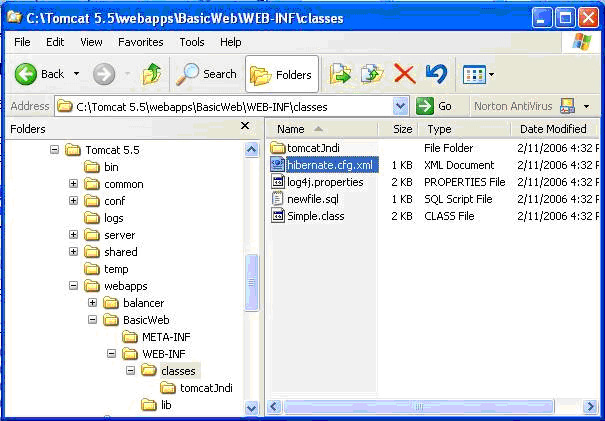Click the blue Undo arrow icon

pyautogui.click(x=435, y=74)
